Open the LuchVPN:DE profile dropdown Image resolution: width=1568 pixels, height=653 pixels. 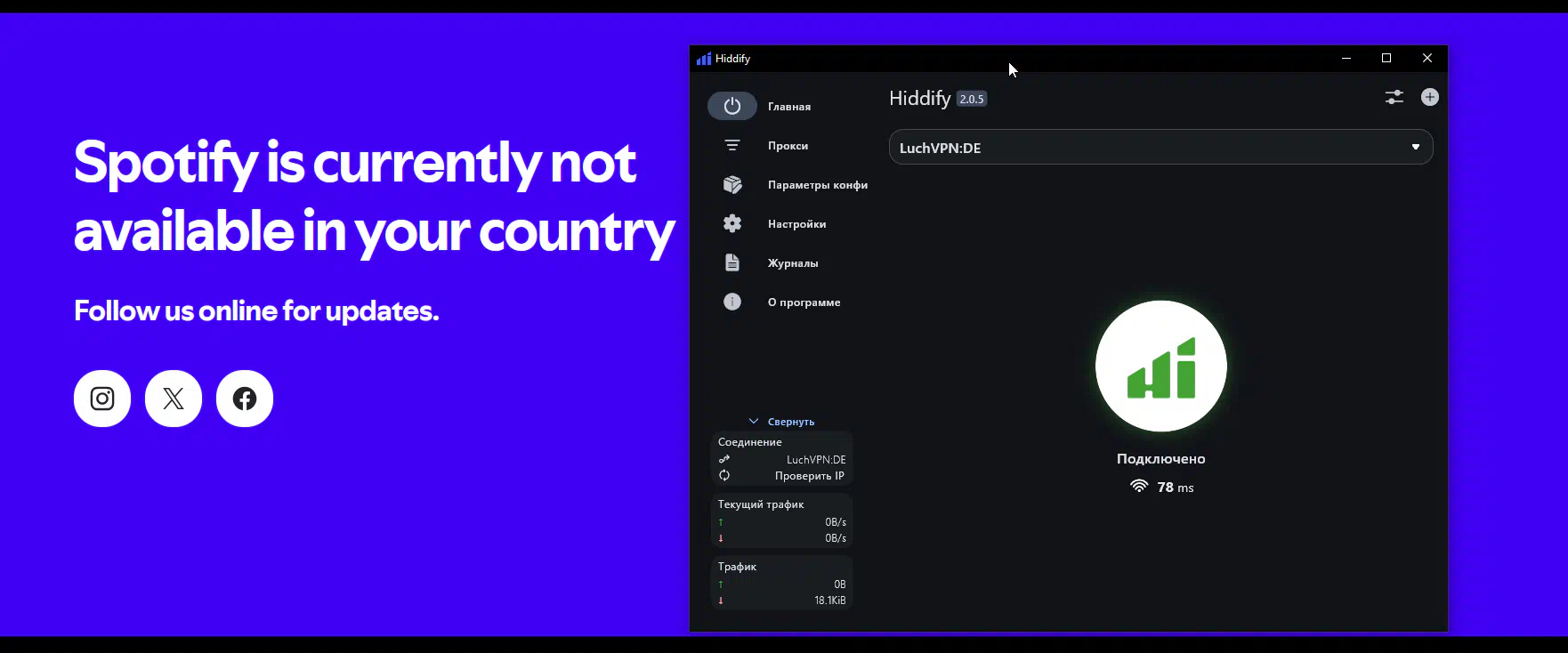(1160, 147)
